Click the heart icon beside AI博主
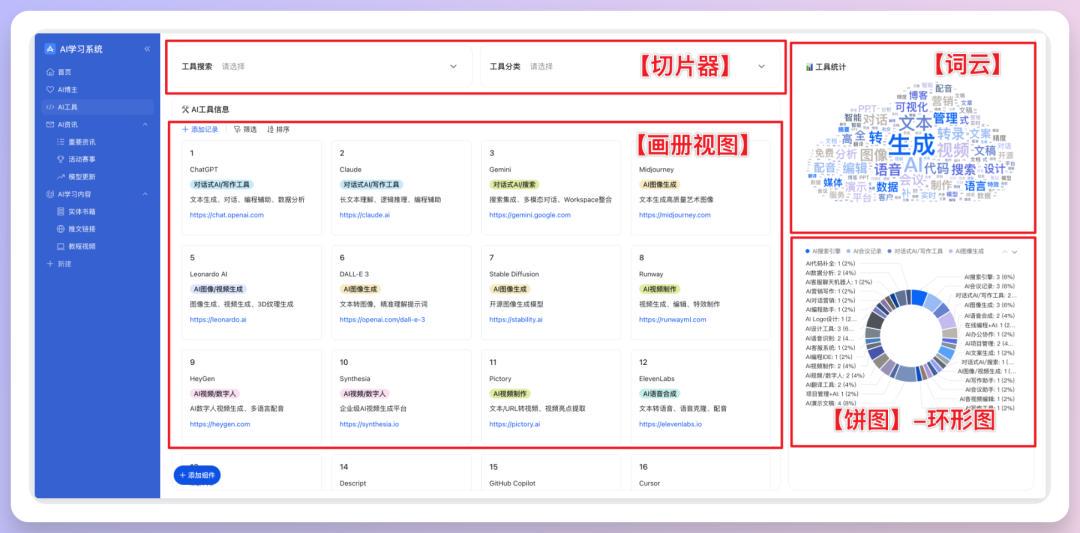The image size is (1080, 533). pos(50,90)
